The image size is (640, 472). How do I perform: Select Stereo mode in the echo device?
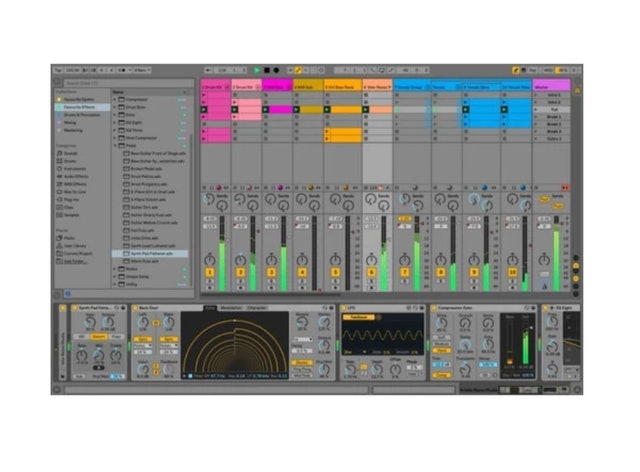pyautogui.click(x=302, y=363)
